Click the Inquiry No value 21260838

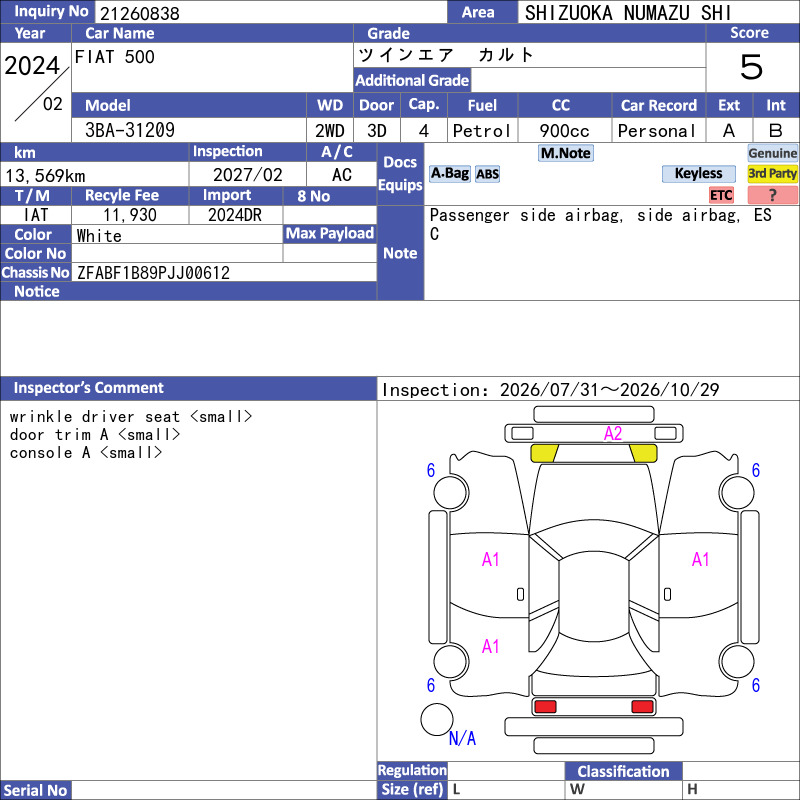[x=140, y=13]
